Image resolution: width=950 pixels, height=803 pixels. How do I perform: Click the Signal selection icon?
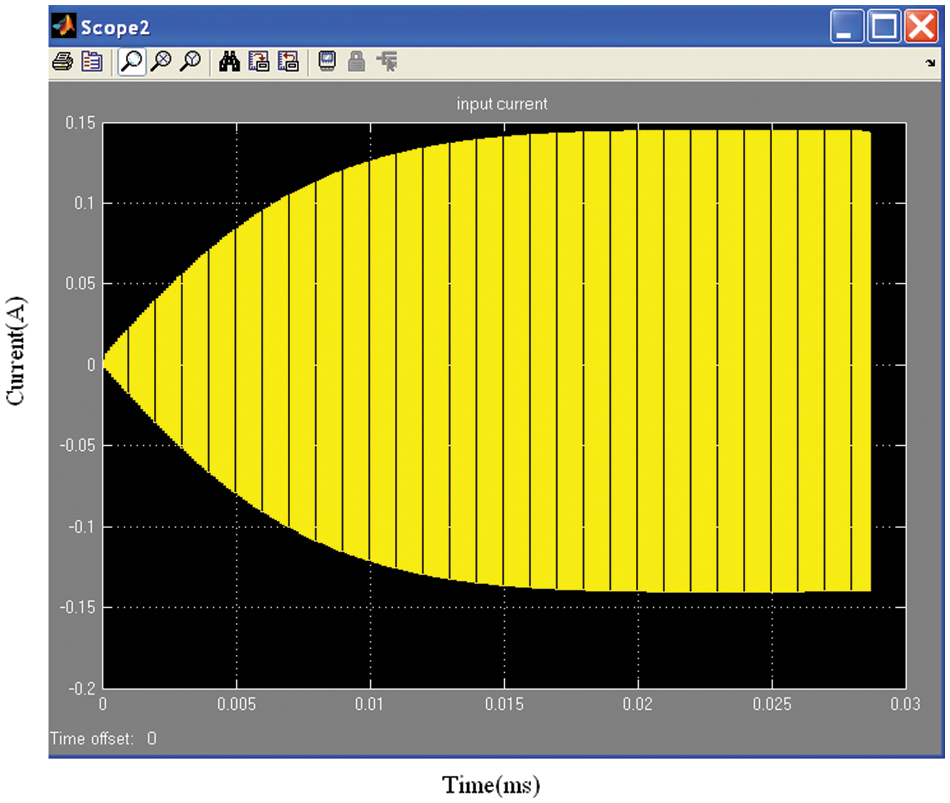click(386, 62)
